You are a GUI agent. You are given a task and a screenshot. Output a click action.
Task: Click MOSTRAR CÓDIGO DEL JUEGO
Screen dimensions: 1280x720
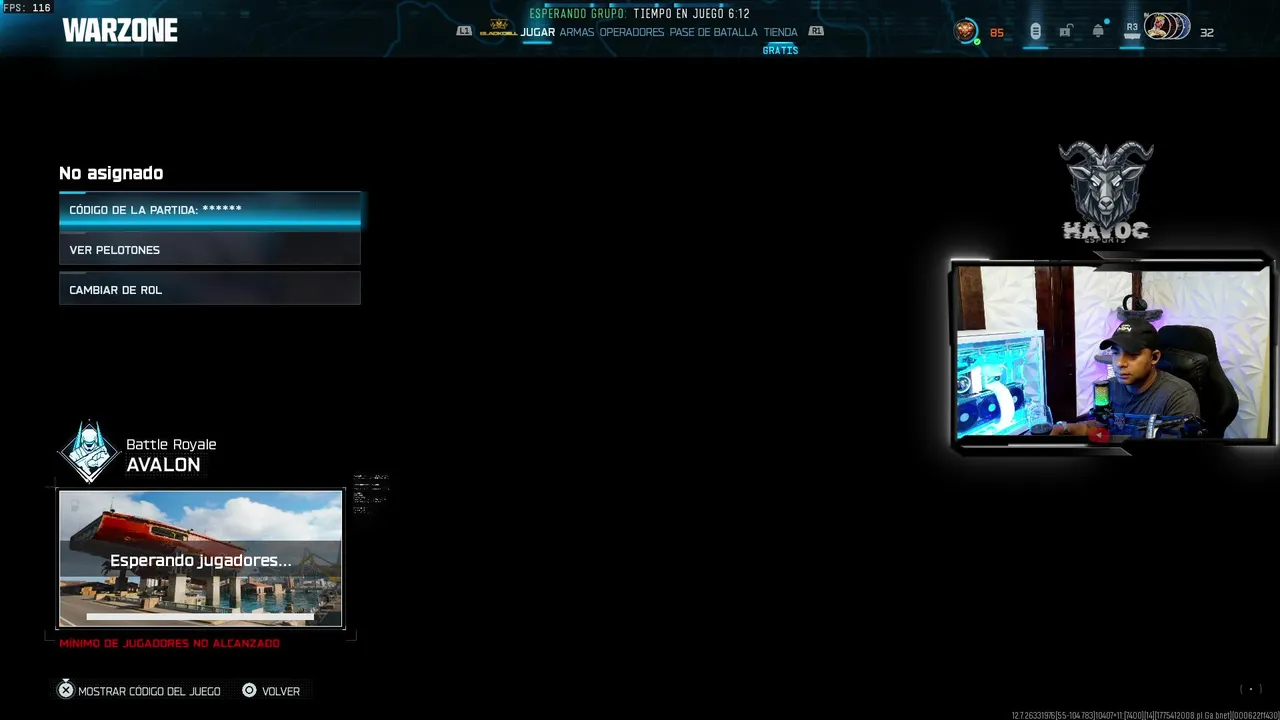(149, 691)
